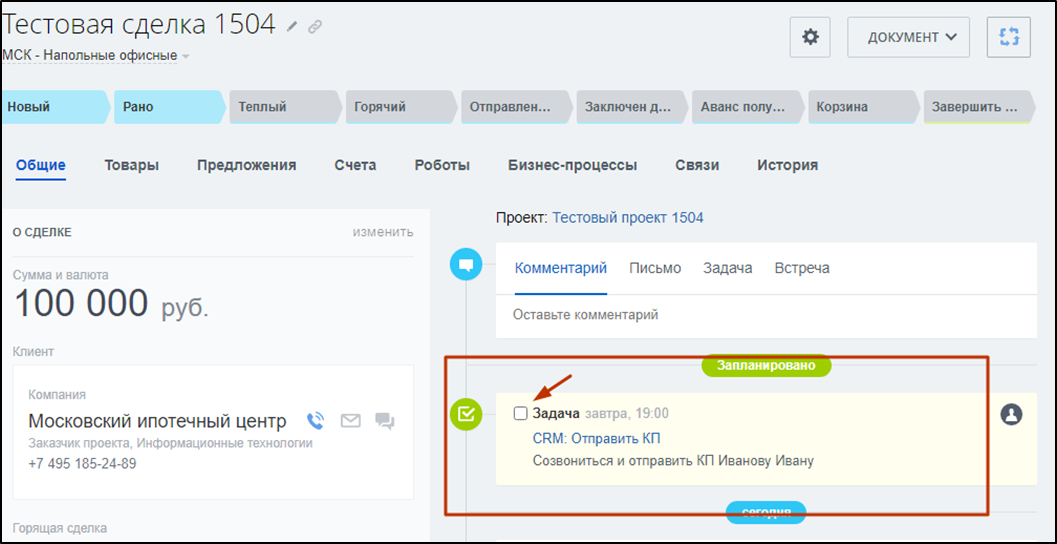Viewport: 1057px width, 544px height.
Task: Expand the МСК - Напольные офисные pipeline dropdown
Action: pyautogui.click(x=186, y=56)
